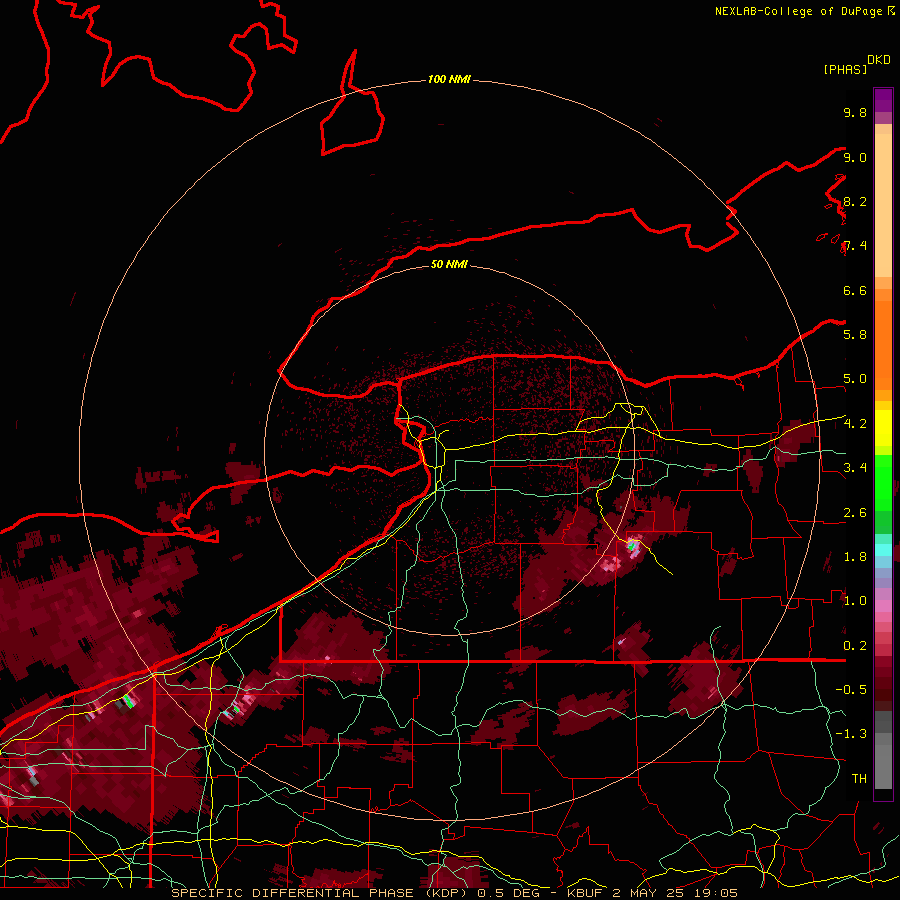This screenshot has height=900, width=900.
Task: Click the DKD product code label
Action: point(879,60)
